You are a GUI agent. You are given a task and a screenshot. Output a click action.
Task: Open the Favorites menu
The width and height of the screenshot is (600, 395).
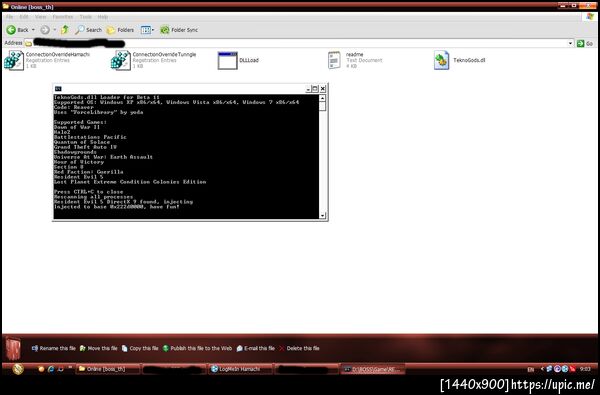(x=63, y=17)
